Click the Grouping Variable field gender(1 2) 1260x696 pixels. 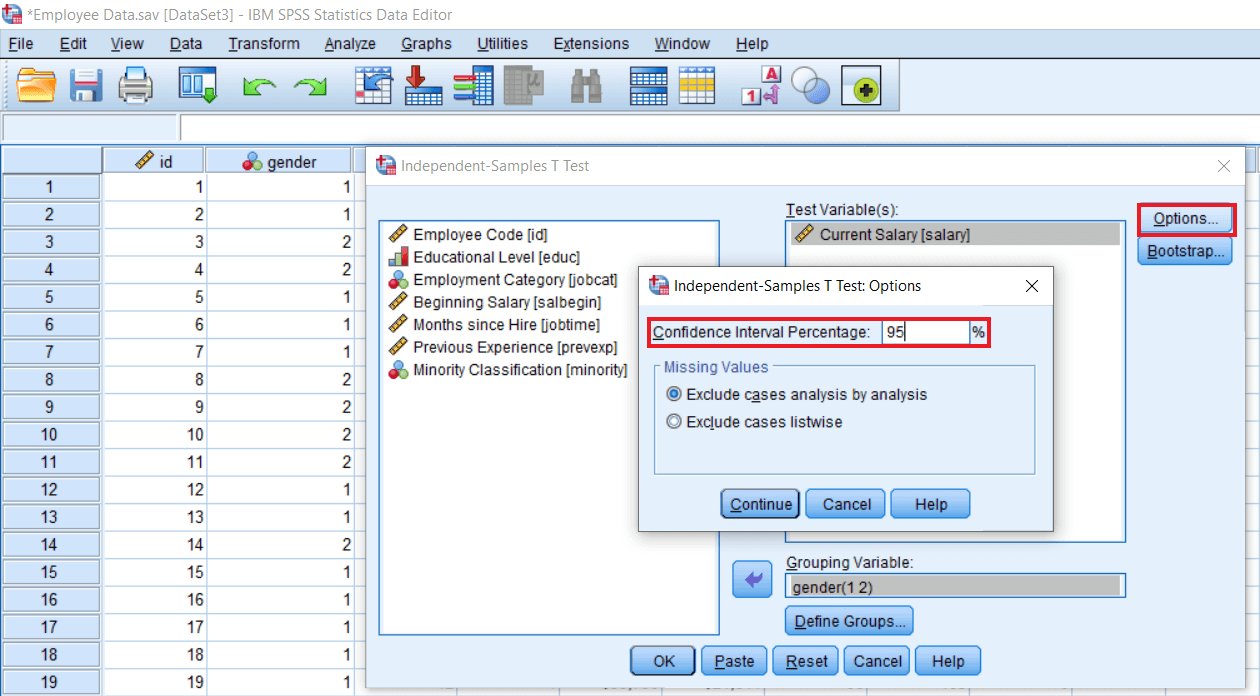tap(955, 587)
